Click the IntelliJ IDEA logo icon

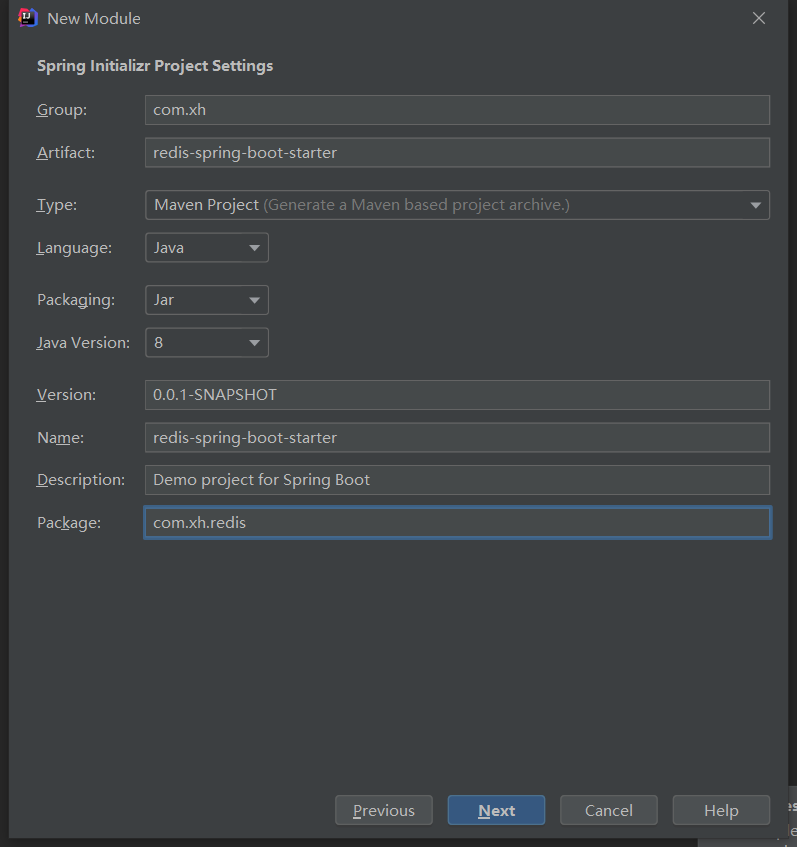(28, 18)
